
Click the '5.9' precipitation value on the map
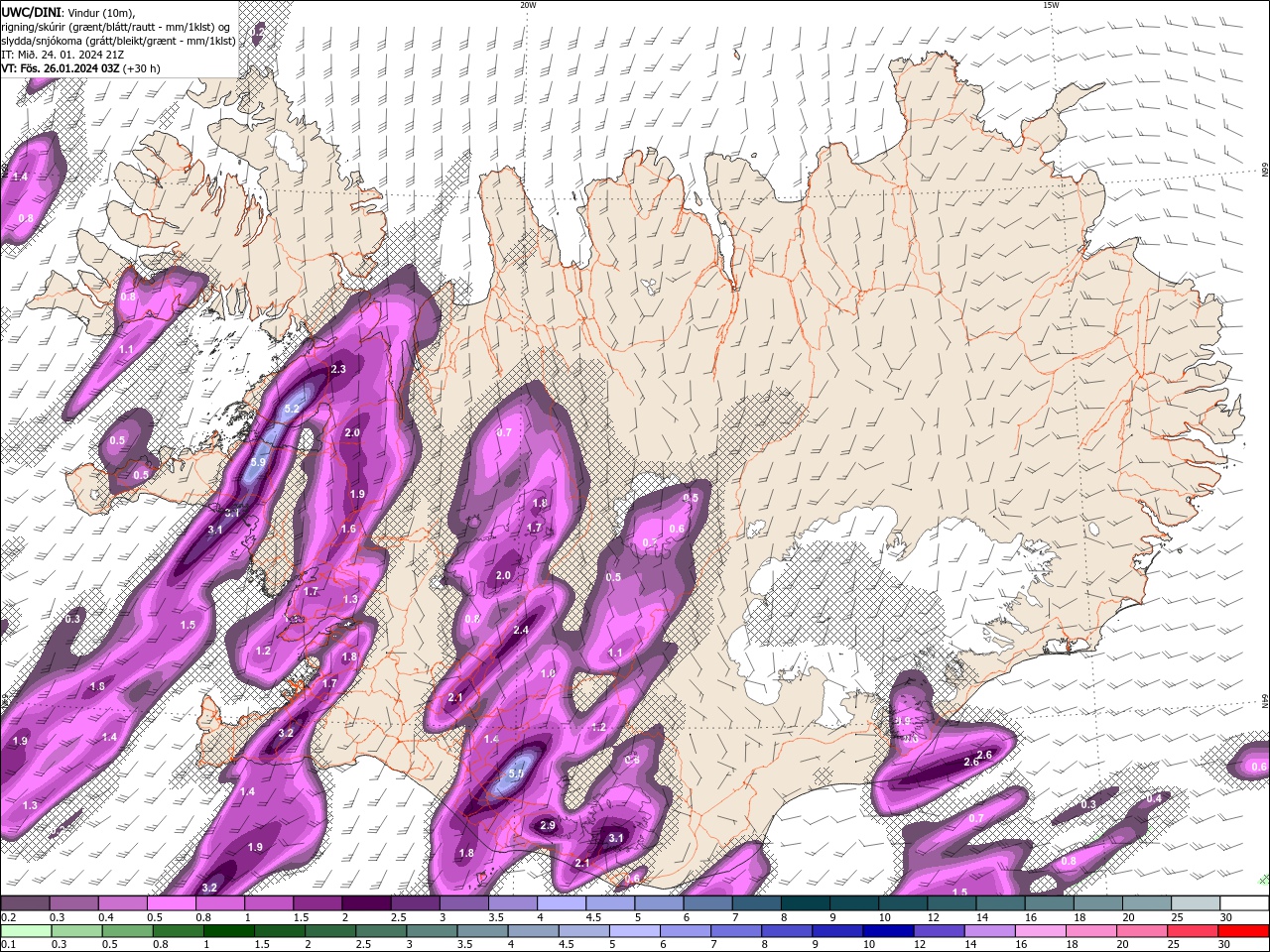tap(259, 462)
